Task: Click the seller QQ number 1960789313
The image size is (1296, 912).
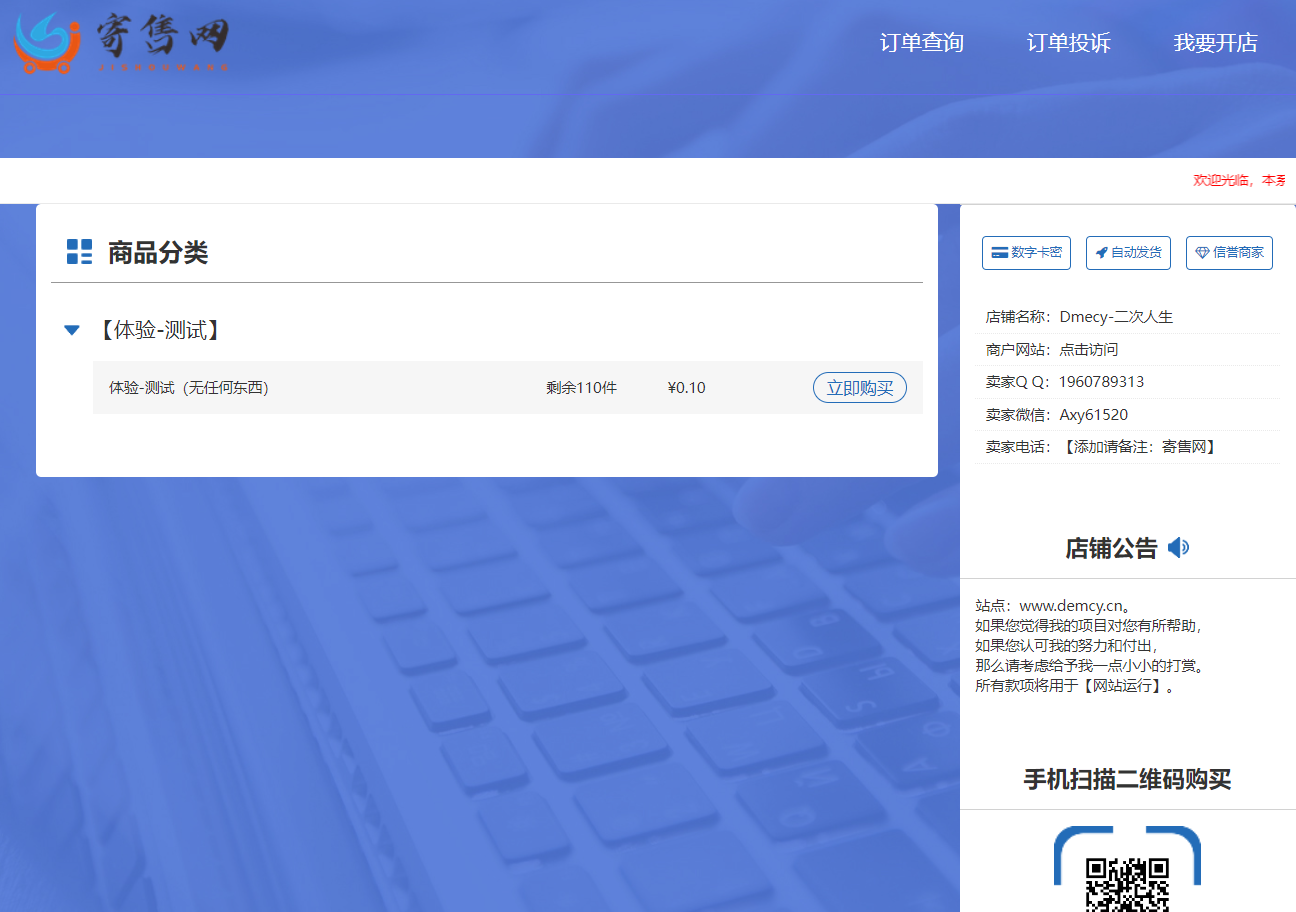Action: click(1102, 382)
